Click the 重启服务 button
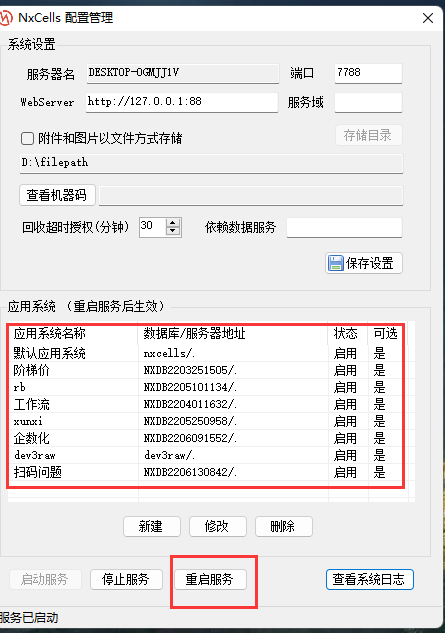The width and height of the screenshot is (445, 633). tap(210, 580)
